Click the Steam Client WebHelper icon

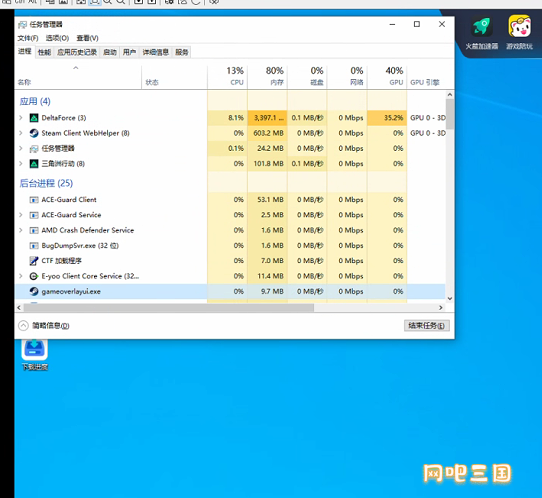[x=34, y=133]
